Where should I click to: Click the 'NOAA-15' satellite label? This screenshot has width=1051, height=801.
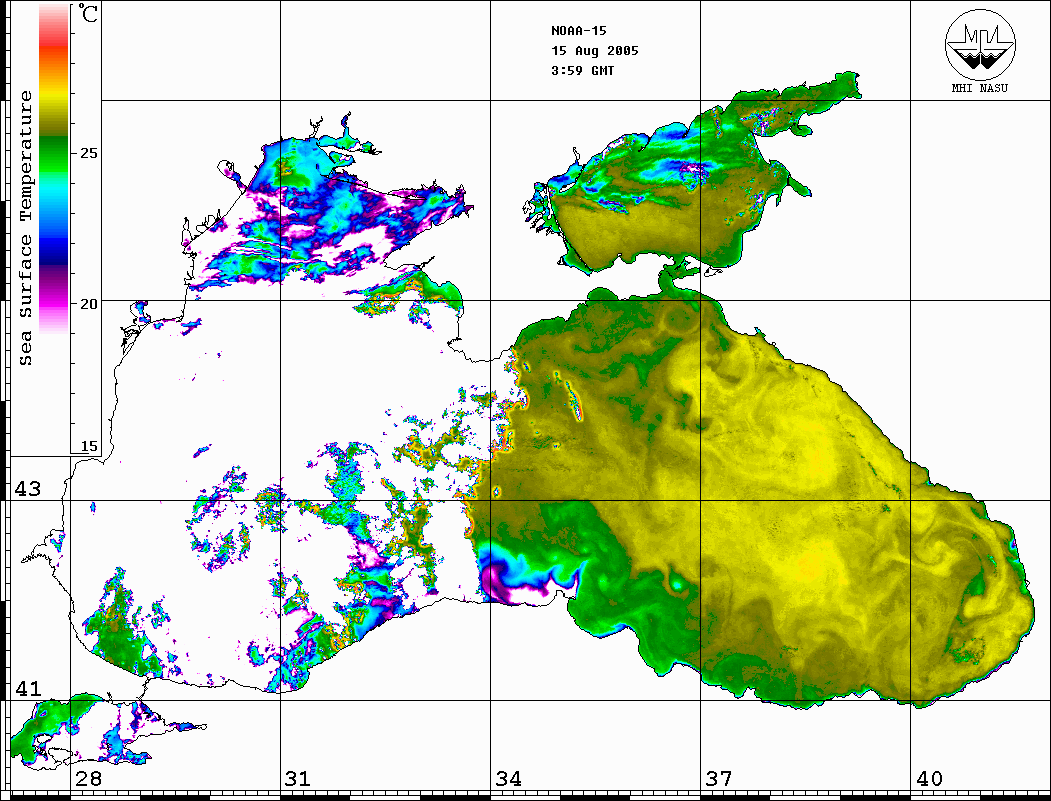click(x=578, y=31)
